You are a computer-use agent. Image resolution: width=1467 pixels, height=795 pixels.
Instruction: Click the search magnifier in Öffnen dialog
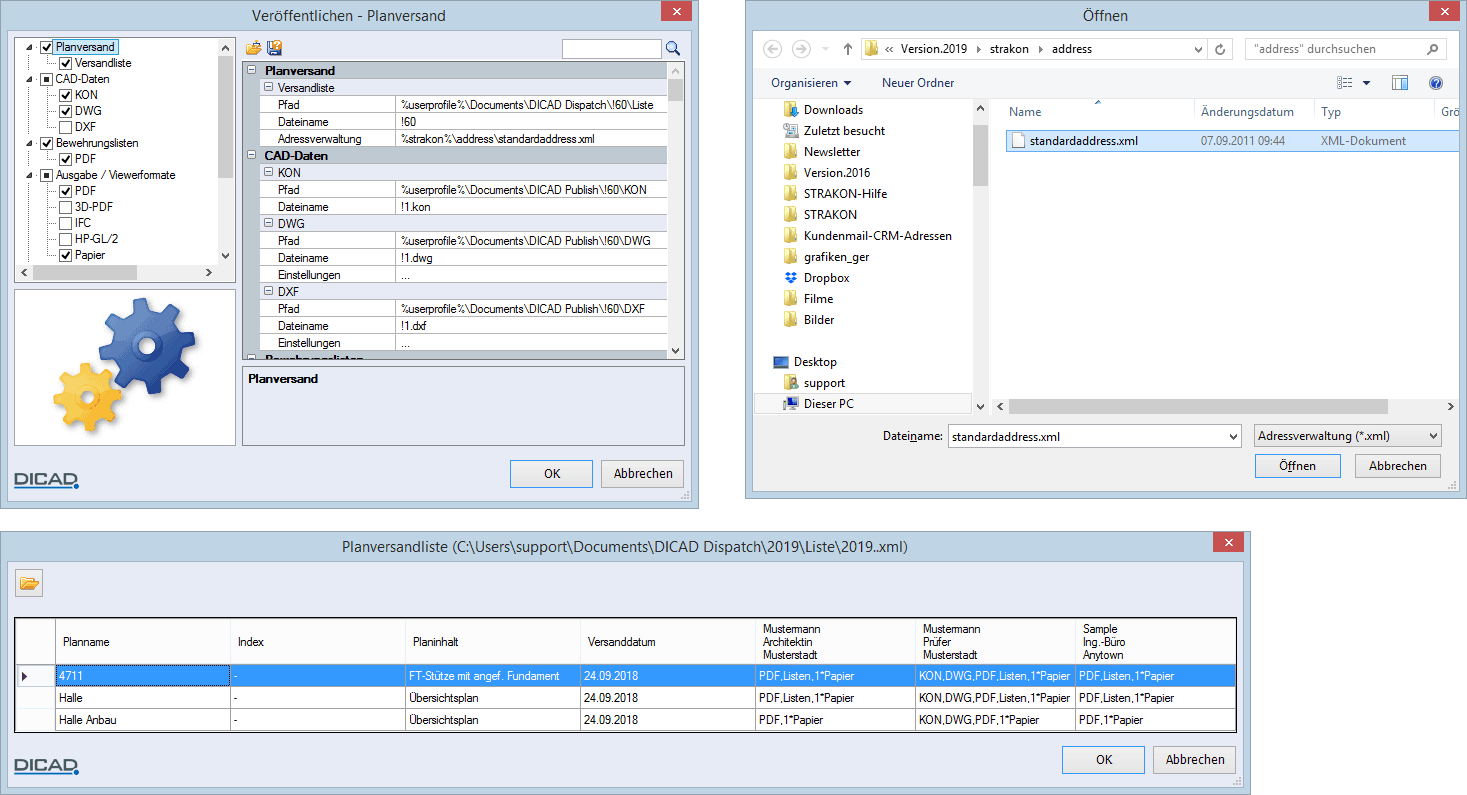[1432, 49]
